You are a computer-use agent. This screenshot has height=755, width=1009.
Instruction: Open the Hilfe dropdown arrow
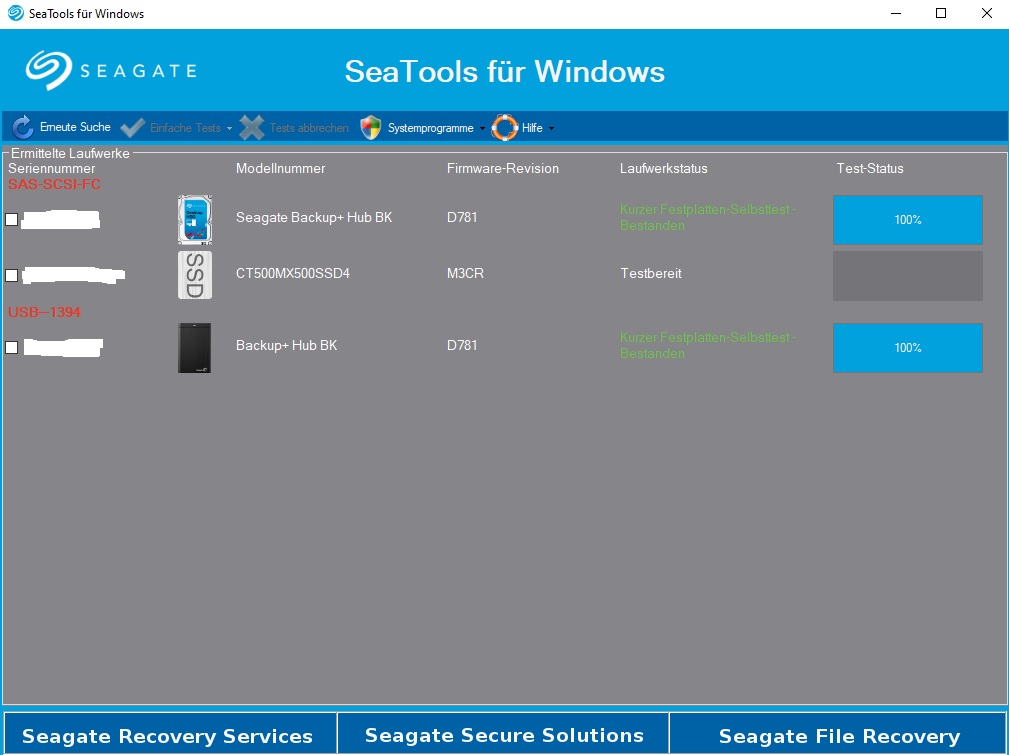pyautogui.click(x=551, y=128)
